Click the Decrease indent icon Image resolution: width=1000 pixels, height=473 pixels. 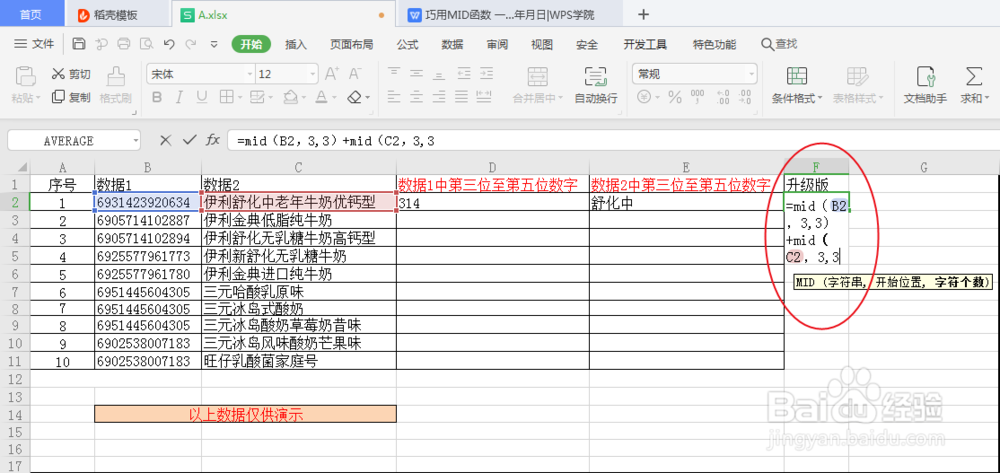tap(464, 74)
